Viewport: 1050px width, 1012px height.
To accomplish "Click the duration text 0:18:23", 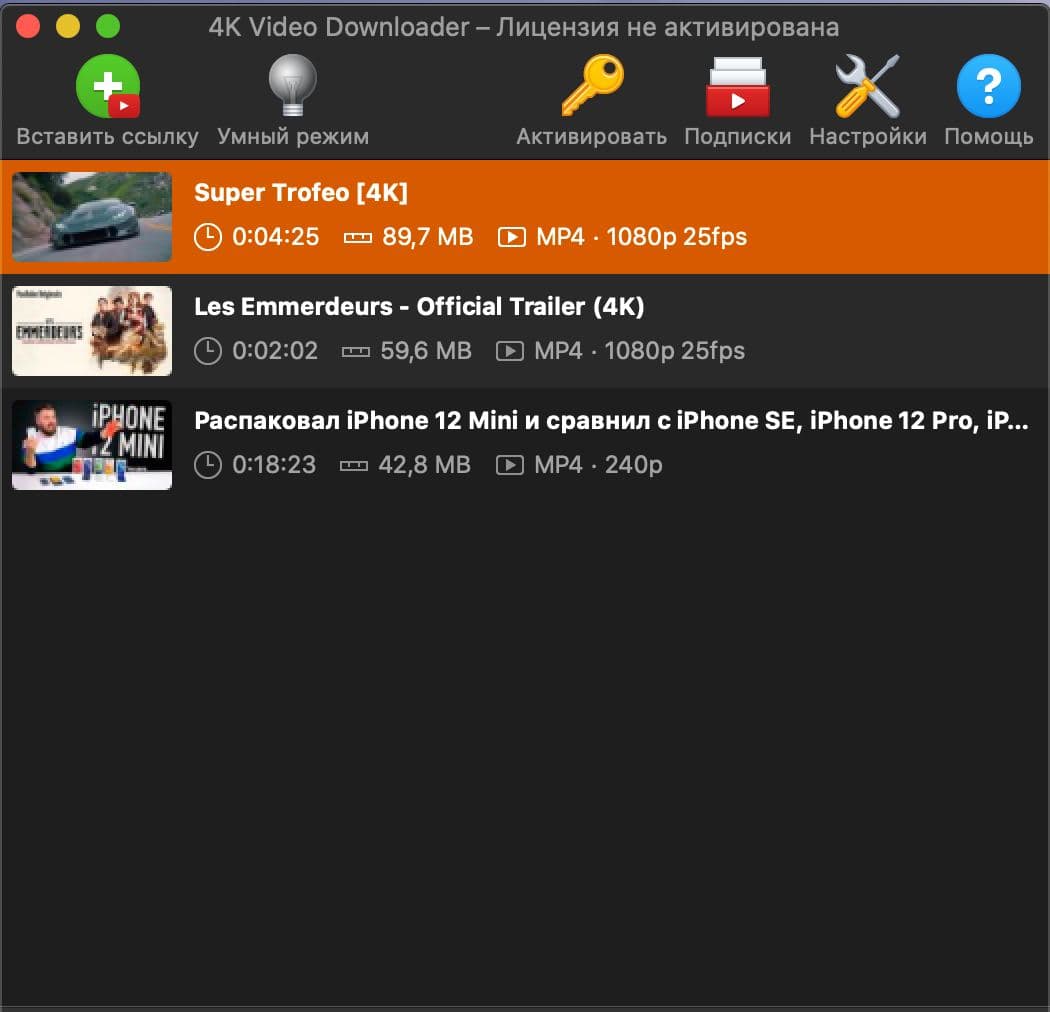I will (x=274, y=465).
